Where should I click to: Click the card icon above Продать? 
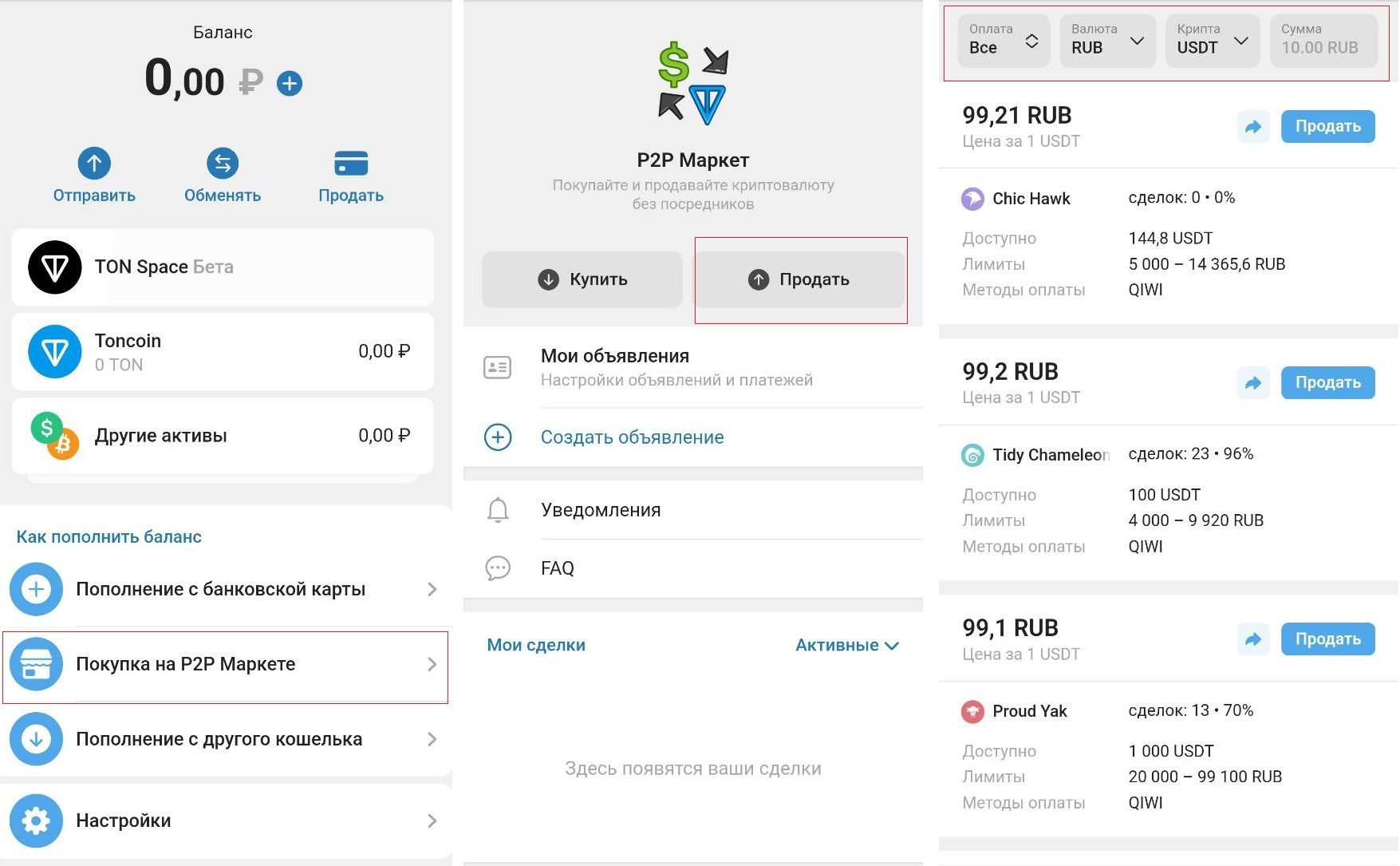351,163
